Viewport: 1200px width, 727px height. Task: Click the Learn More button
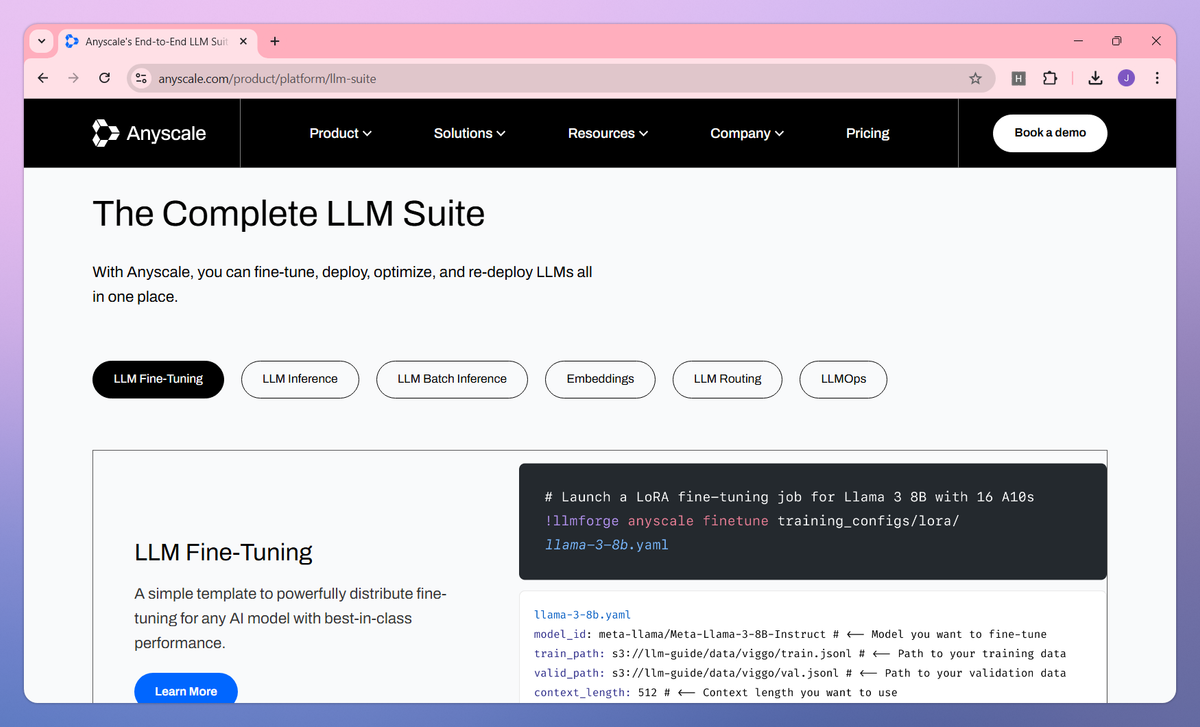coord(186,690)
